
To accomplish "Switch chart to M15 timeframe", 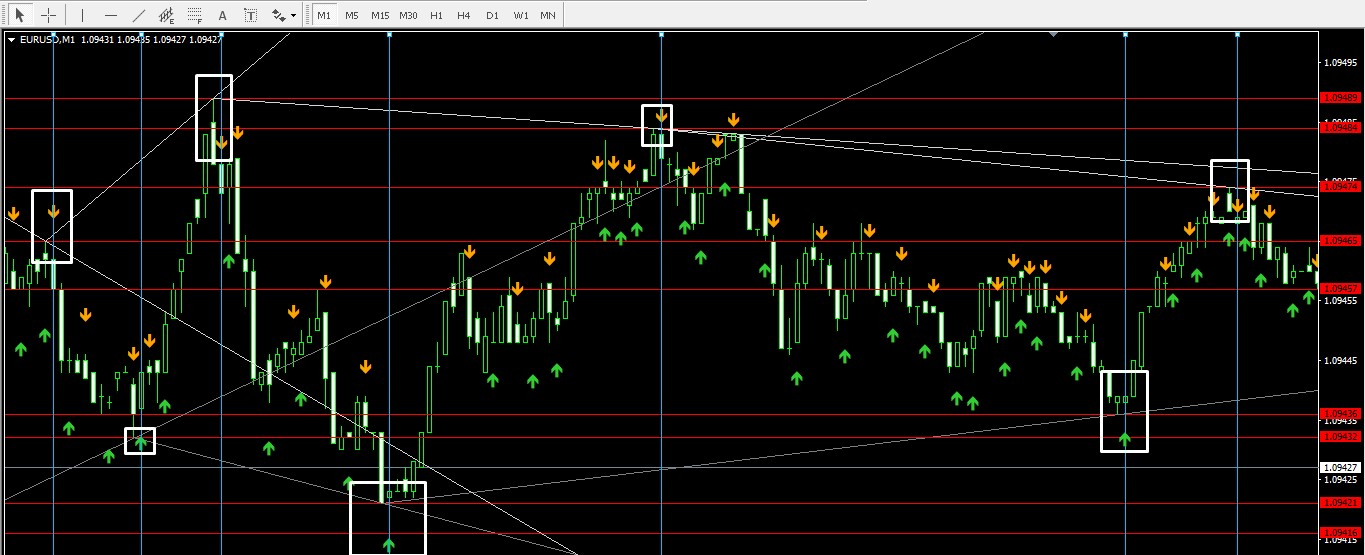I will tap(380, 15).
